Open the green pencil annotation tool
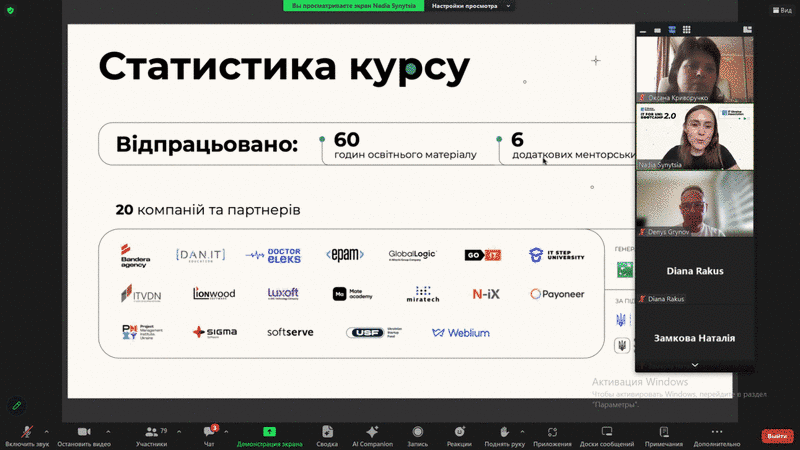 (x=16, y=406)
